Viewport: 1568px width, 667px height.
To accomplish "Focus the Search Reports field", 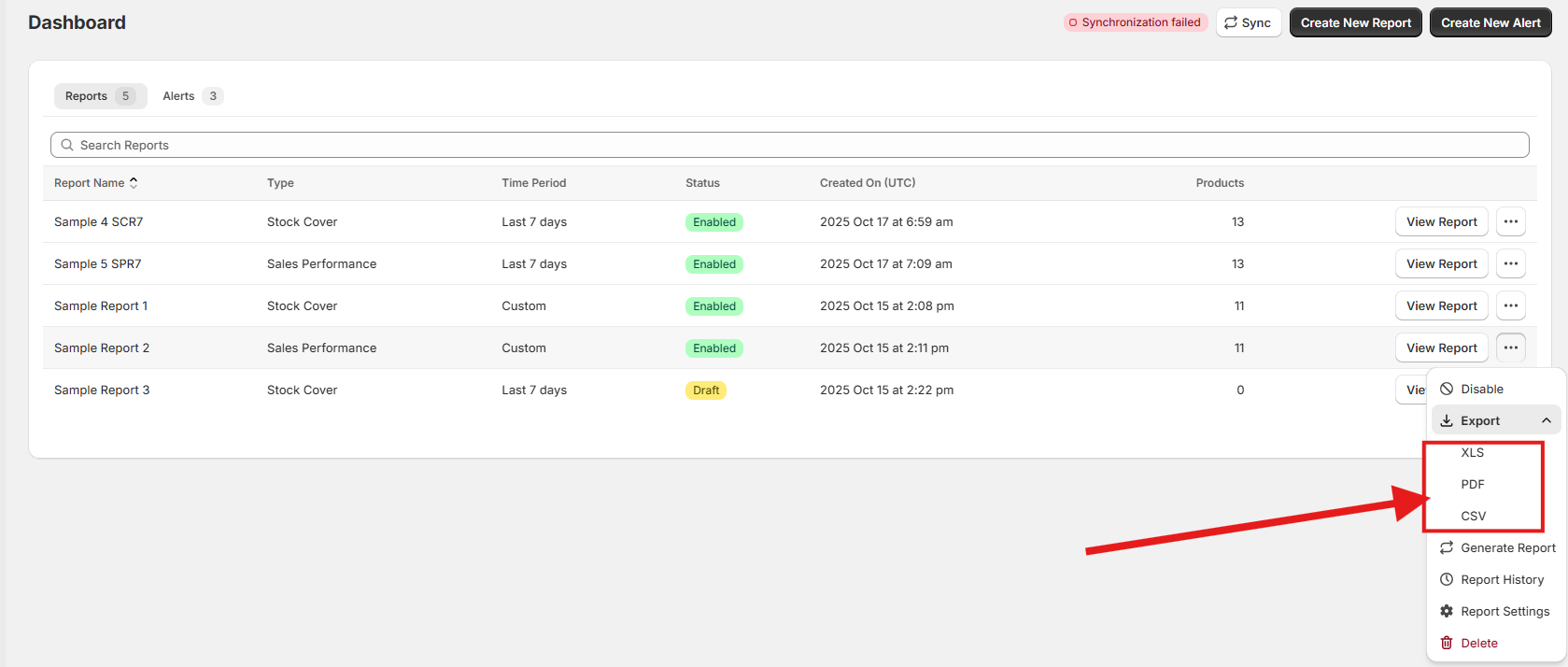I will (x=789, y=145).
